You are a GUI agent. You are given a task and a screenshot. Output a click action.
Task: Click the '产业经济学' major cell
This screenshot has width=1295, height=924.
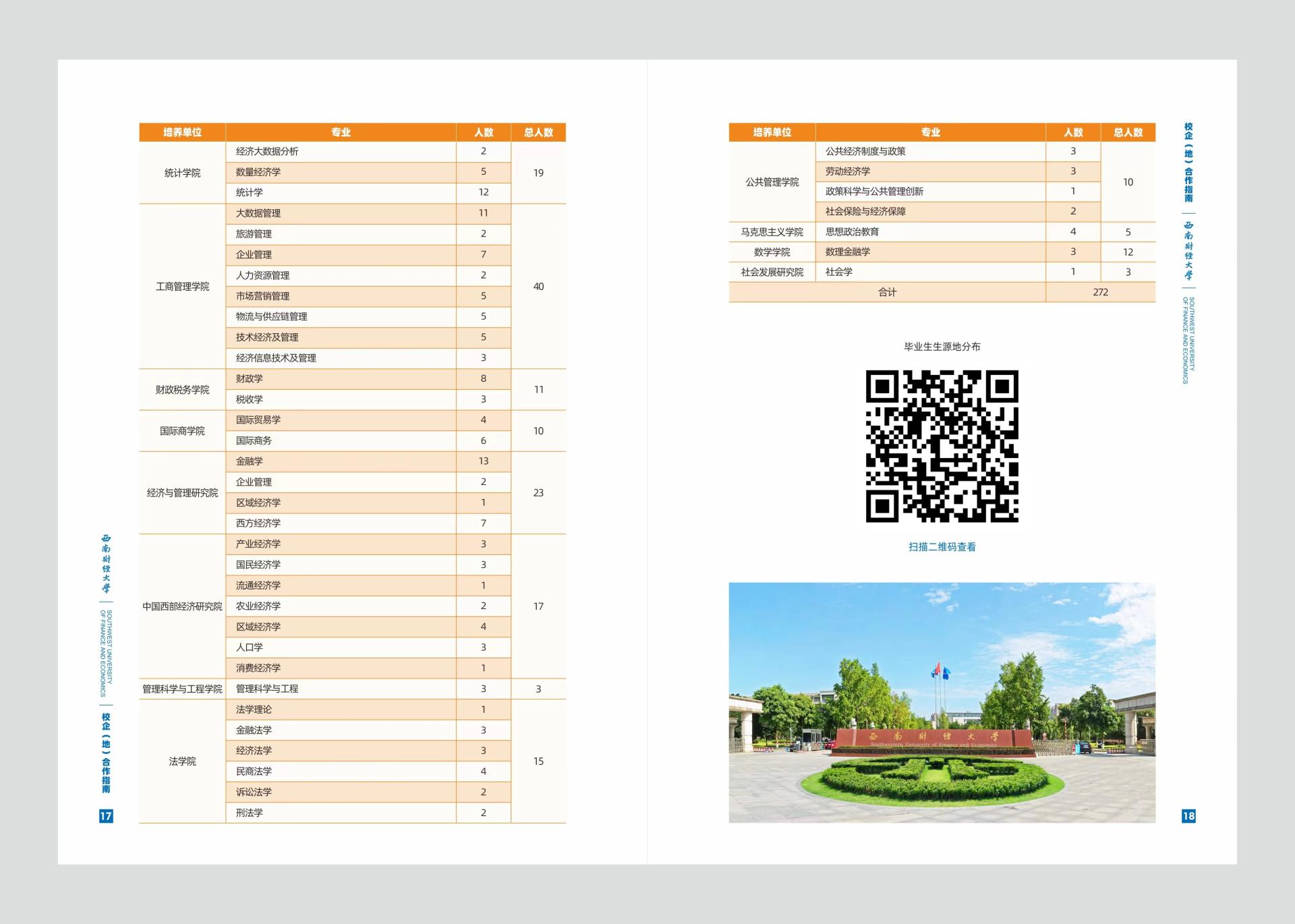341,544
